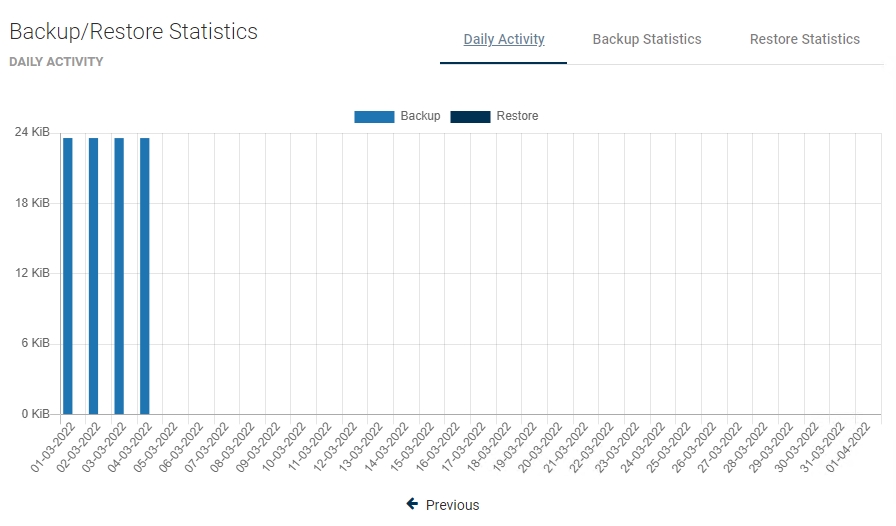896x526 pixels.
Task: Click the 24 KiB y-axis label
Action: 32,133
